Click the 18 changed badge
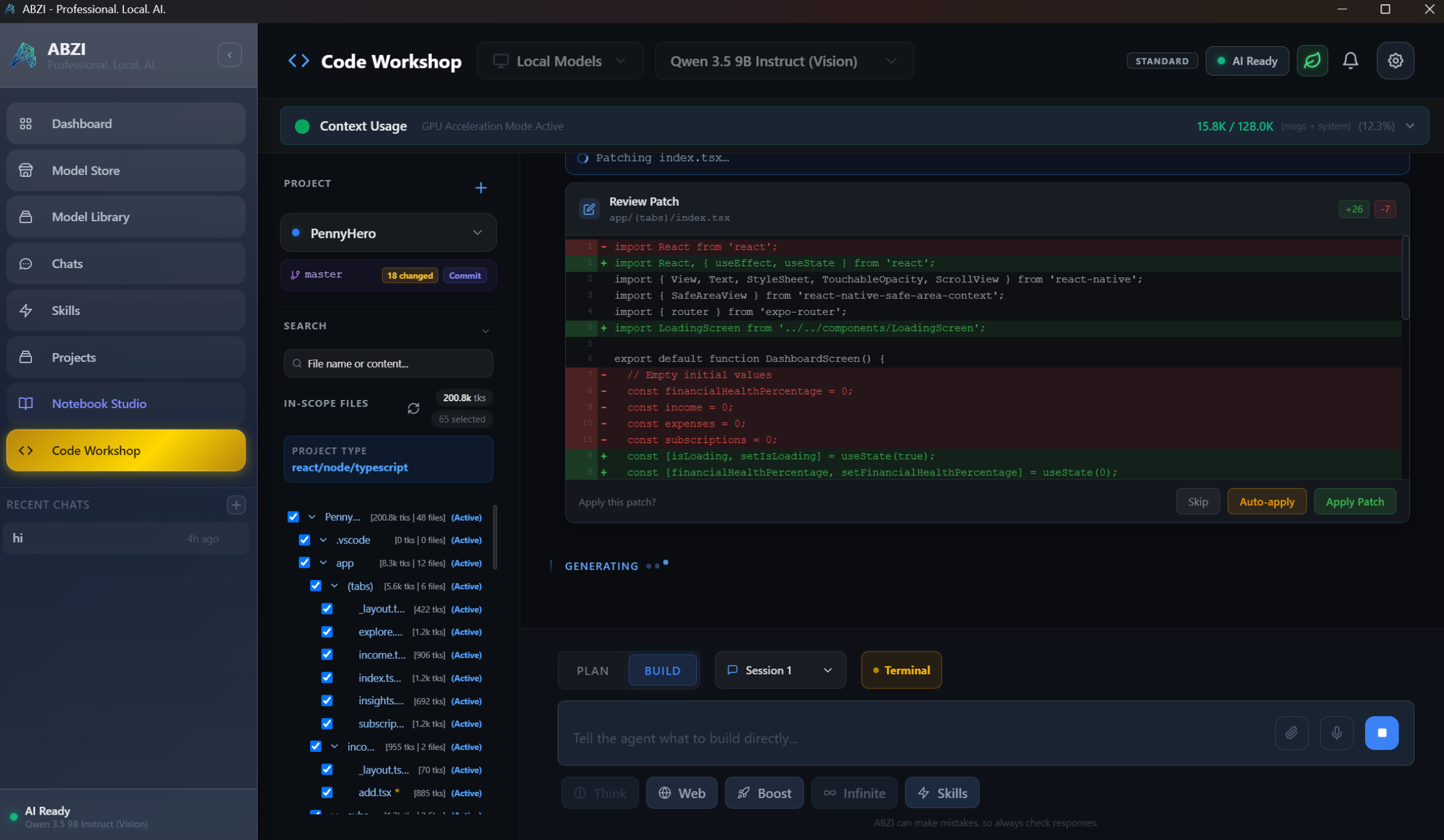The height and width of the screenshot is (840, 1444). point(410,275)
